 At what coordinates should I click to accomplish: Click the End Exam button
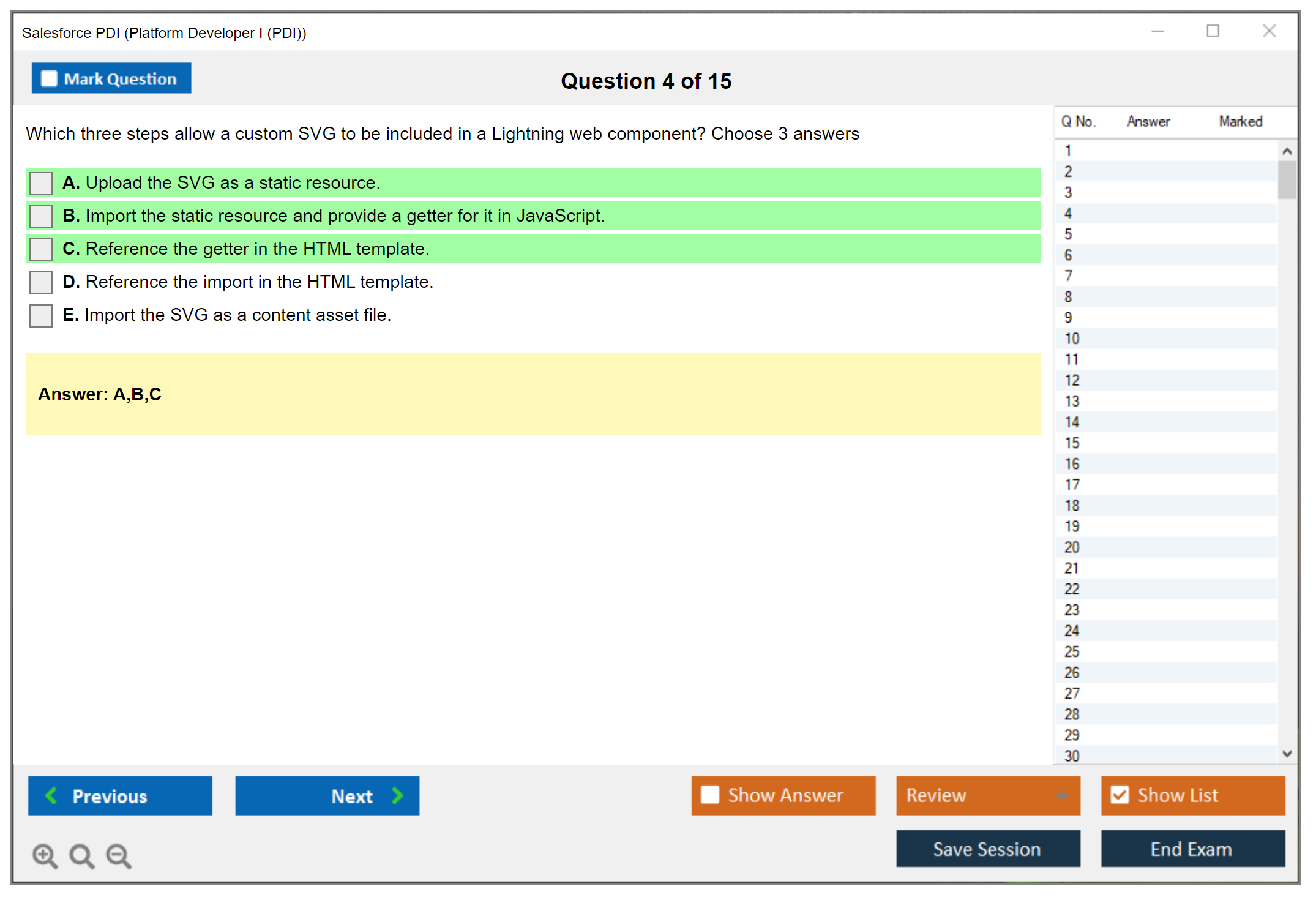1192,849
